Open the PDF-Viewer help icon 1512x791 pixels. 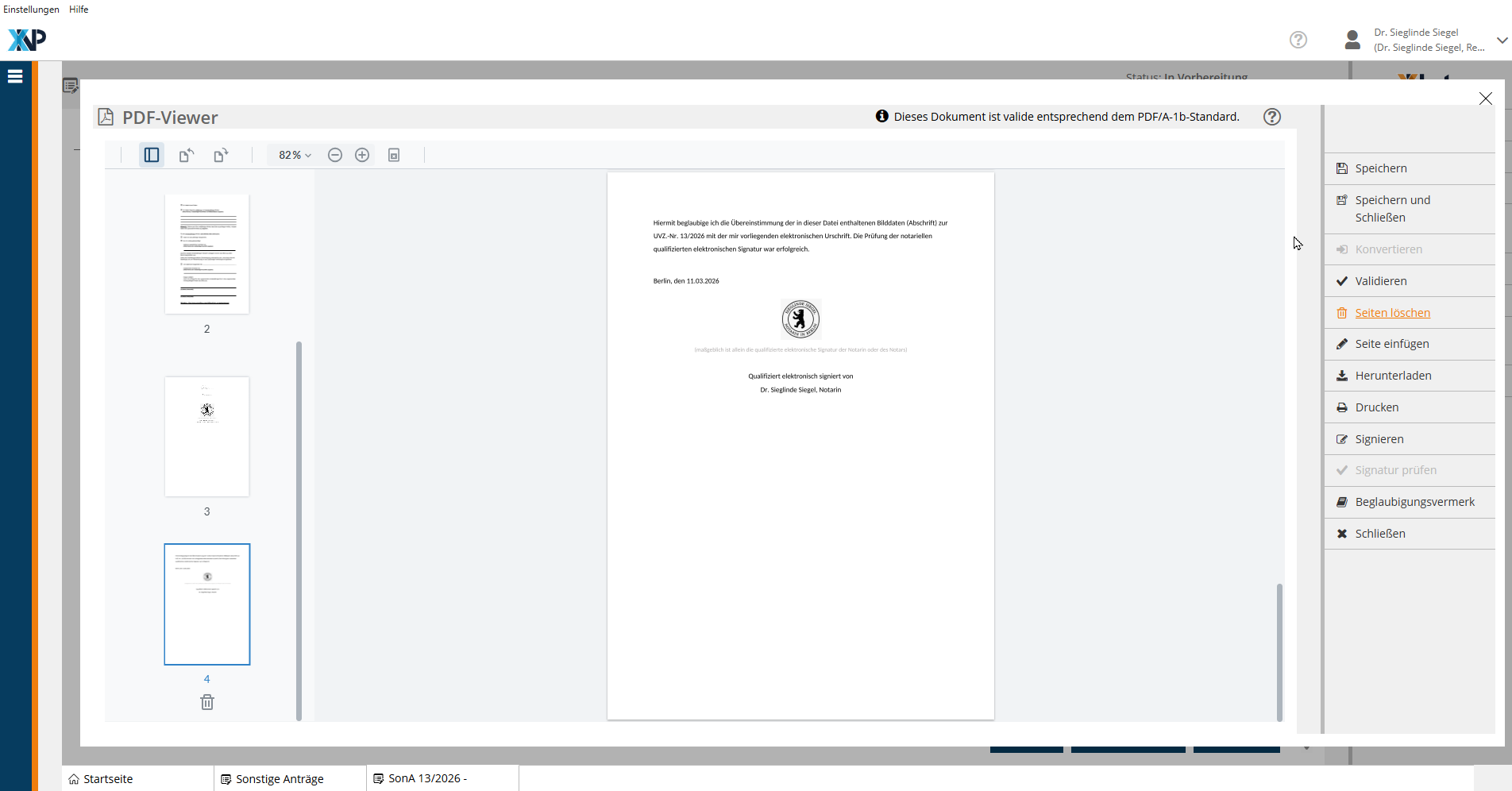pos(1272,117)
